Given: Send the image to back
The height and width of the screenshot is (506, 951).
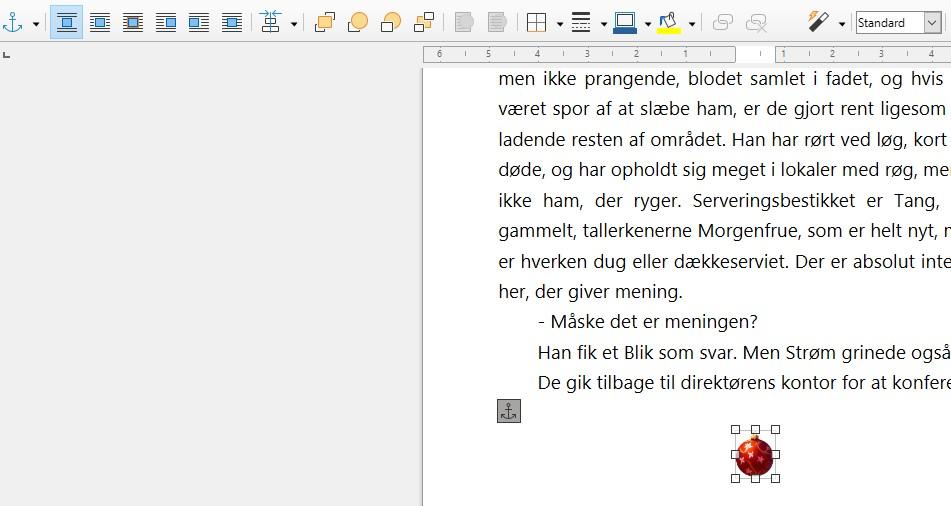Looking at the screenshot, I should click(x=424, y=22).
